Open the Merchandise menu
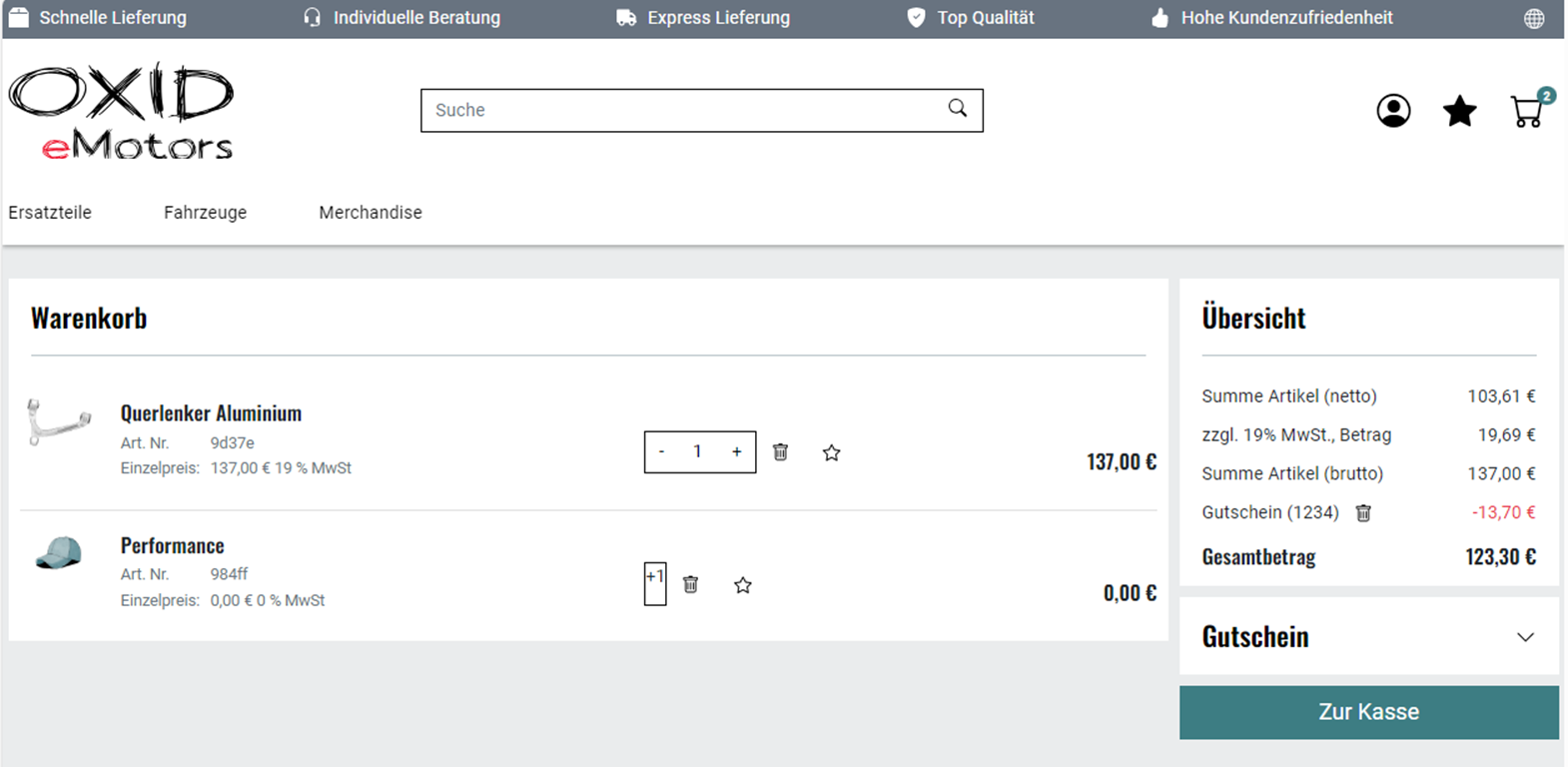This screenshot has height=767, width=1568. [371, 213]
